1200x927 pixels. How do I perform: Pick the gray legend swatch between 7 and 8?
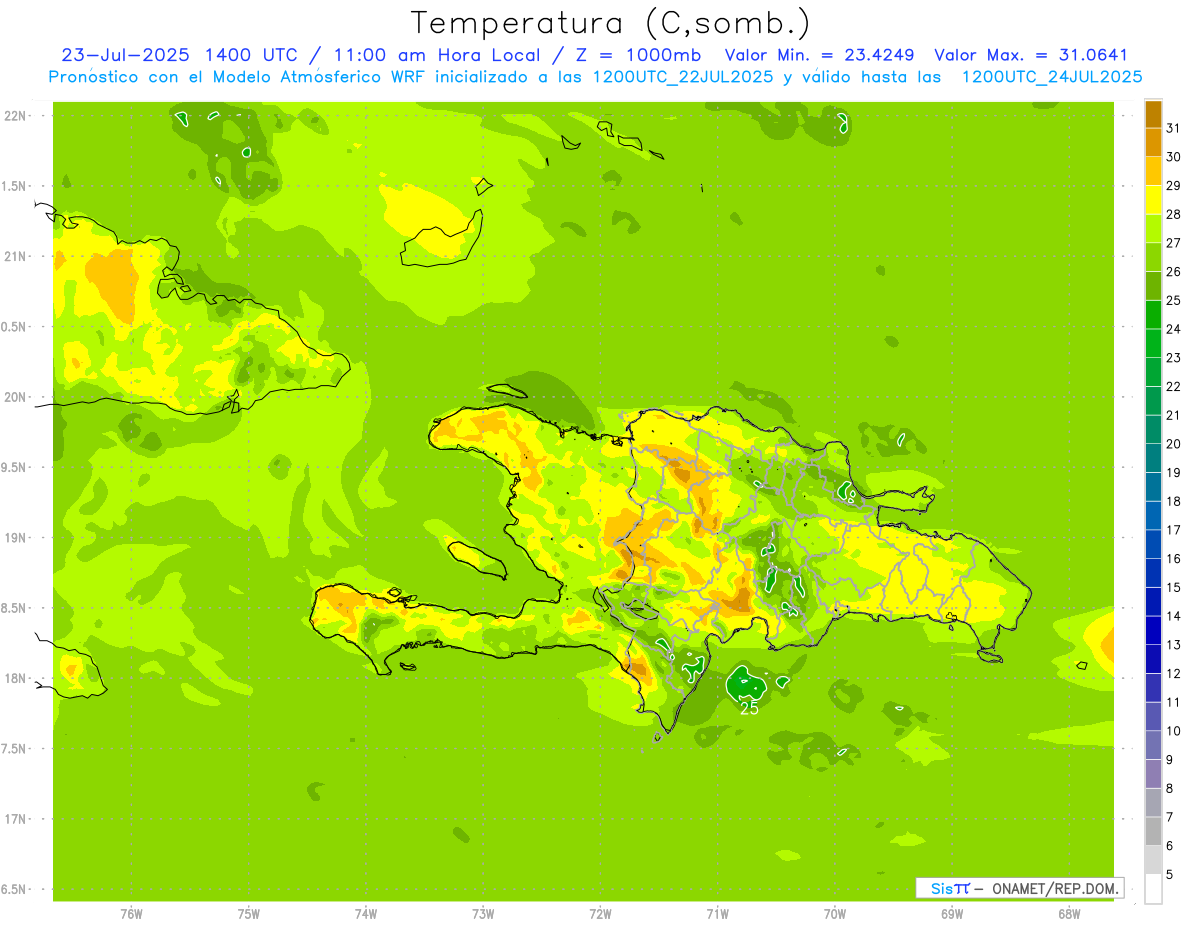[1153, 802]
